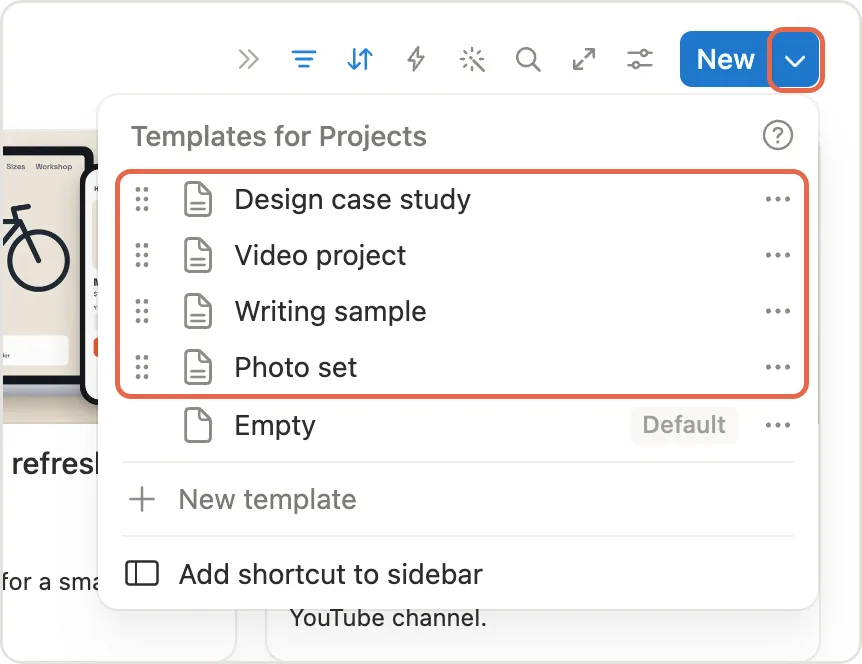Click drag handle beside Writing sample
The height and width of the screenshot is (664, 862).
point(142,311)
